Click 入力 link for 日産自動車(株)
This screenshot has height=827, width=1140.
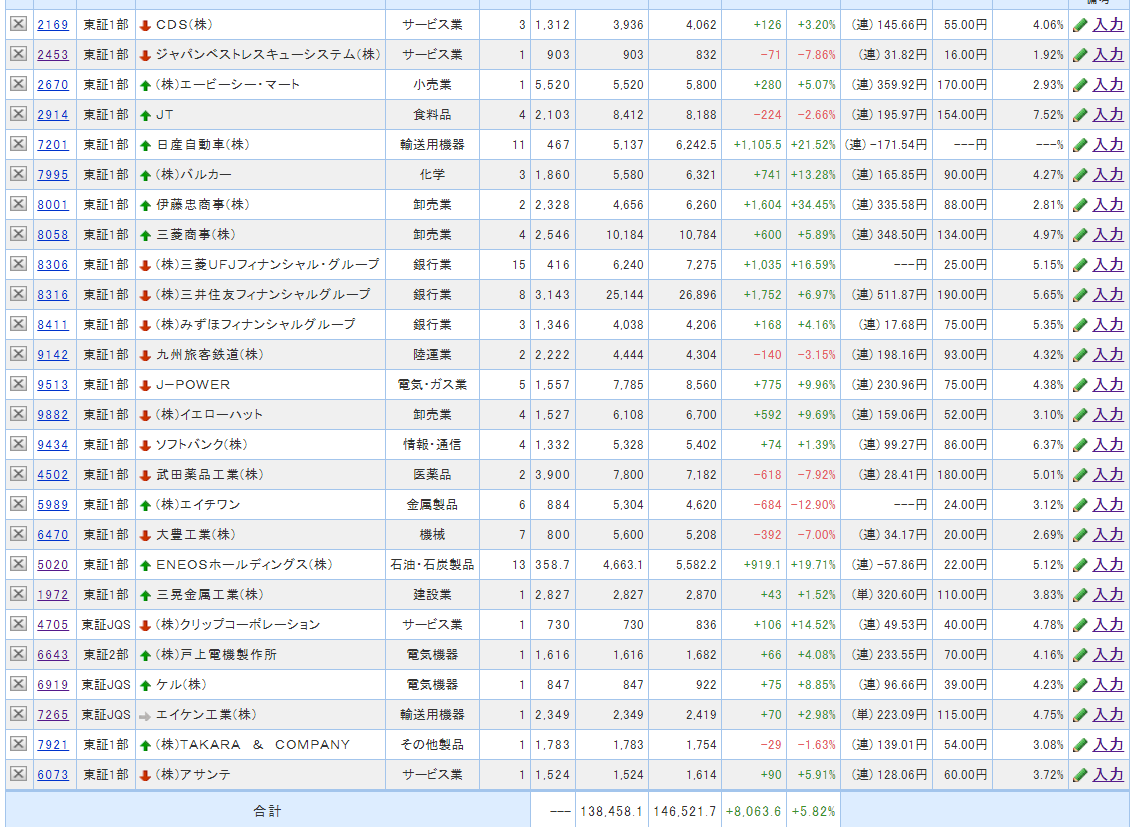[x=1108, y=145]
